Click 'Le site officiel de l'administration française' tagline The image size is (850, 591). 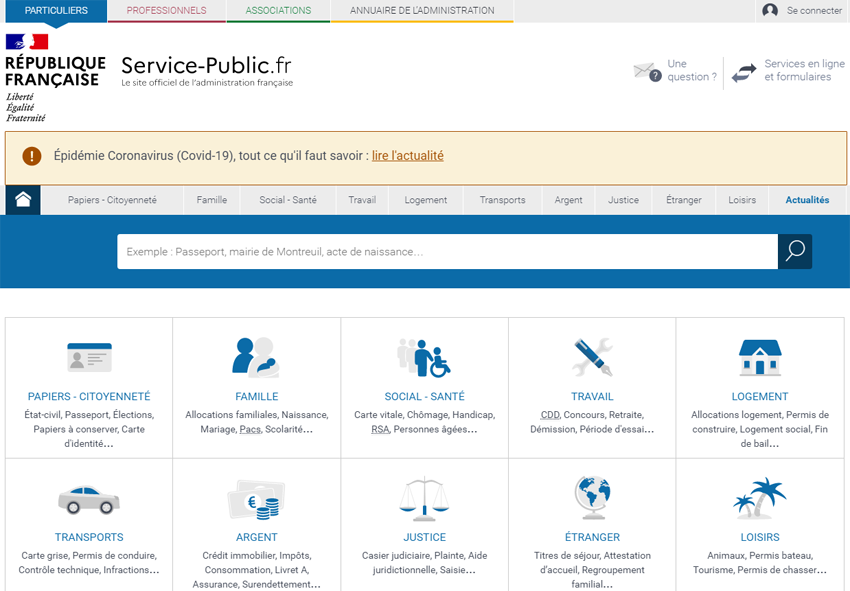tap(207, 83)
